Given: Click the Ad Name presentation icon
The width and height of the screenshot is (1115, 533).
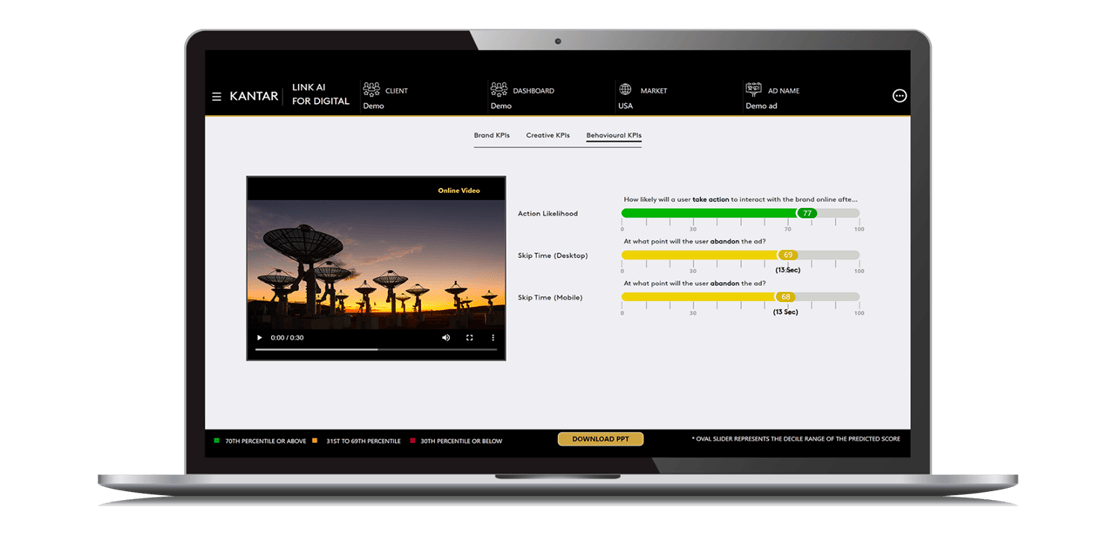Looking at the screenshot, I should pyautogui.click(x=753, y=90).
